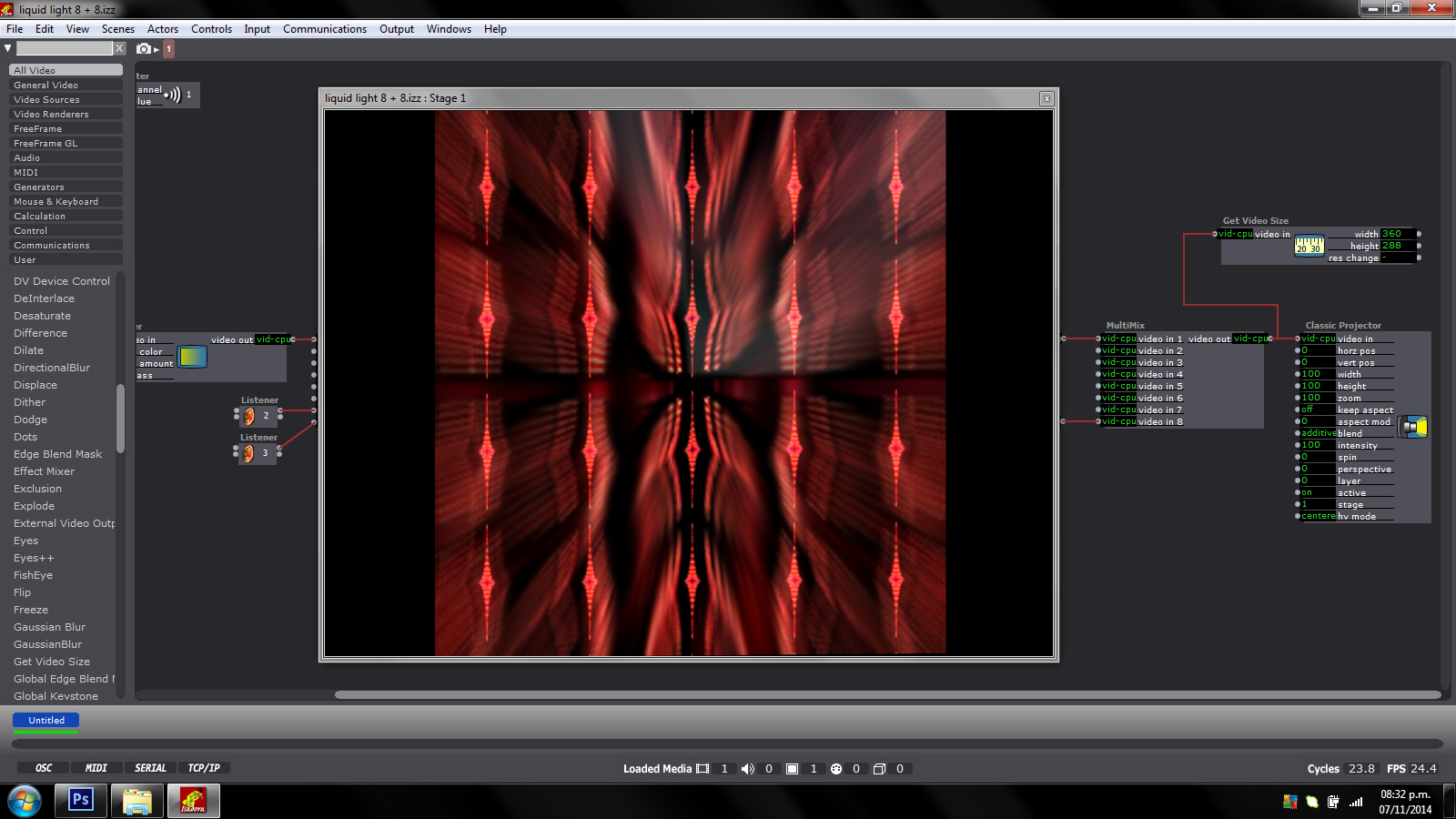This screenshot has width=1456, height=819.
Task: Click the movie film icon in Loaded Media
Action: click(x=703, y=769)
